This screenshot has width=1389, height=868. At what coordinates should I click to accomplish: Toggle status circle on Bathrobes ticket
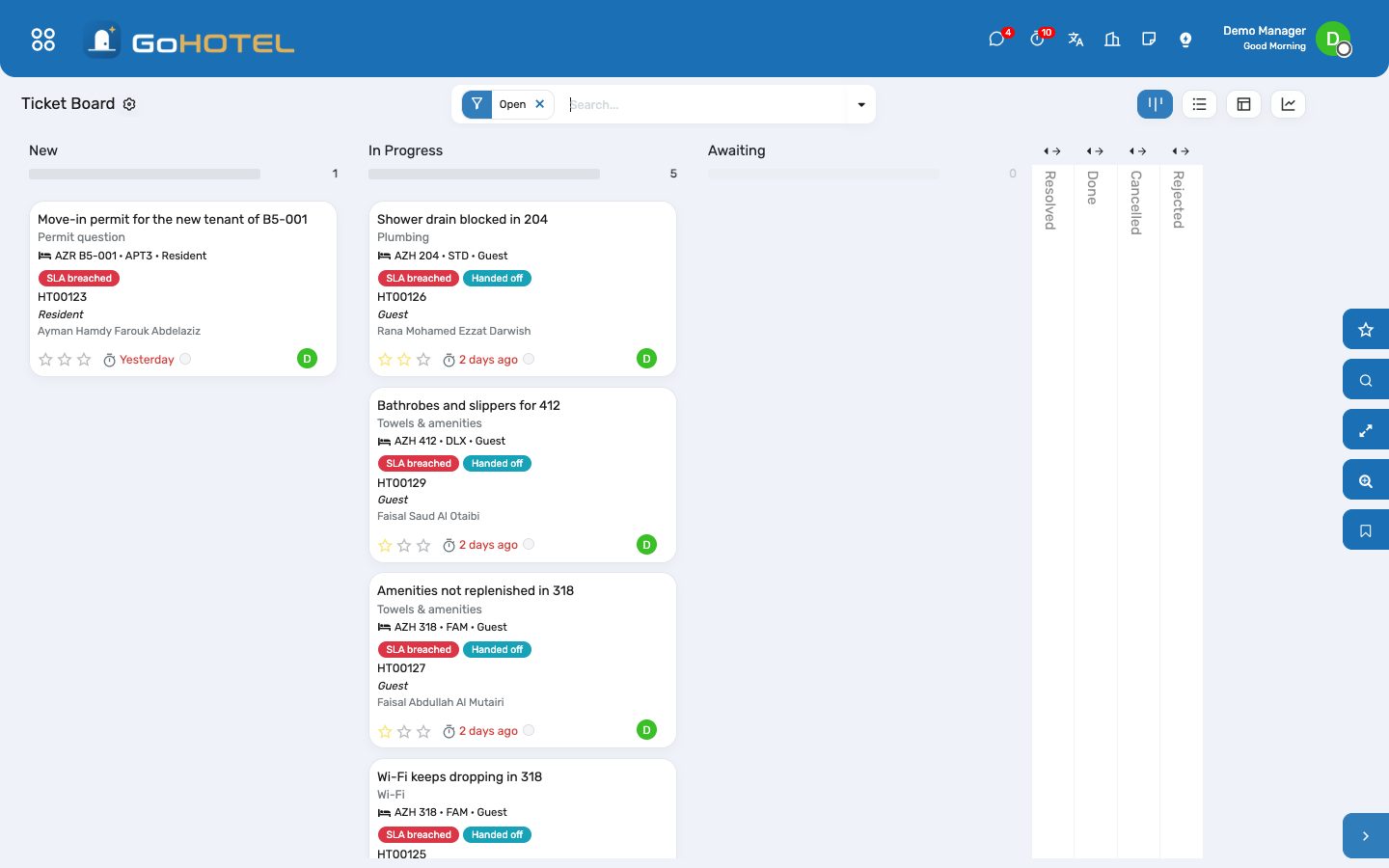point(529,544)
